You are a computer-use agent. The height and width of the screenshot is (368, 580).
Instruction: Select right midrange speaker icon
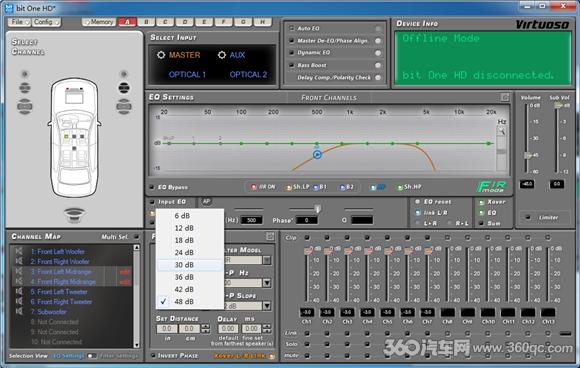pos(124,88)
